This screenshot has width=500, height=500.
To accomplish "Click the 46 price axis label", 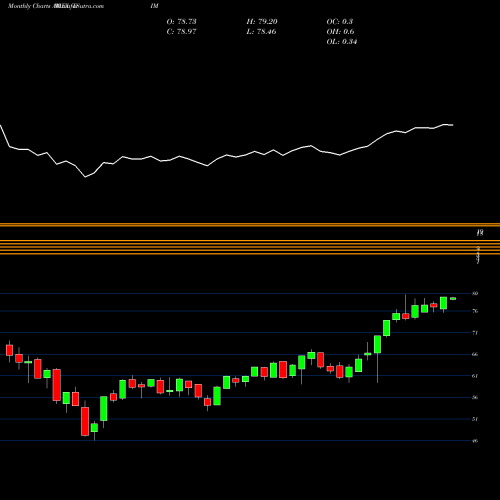I will coord(475,441).
